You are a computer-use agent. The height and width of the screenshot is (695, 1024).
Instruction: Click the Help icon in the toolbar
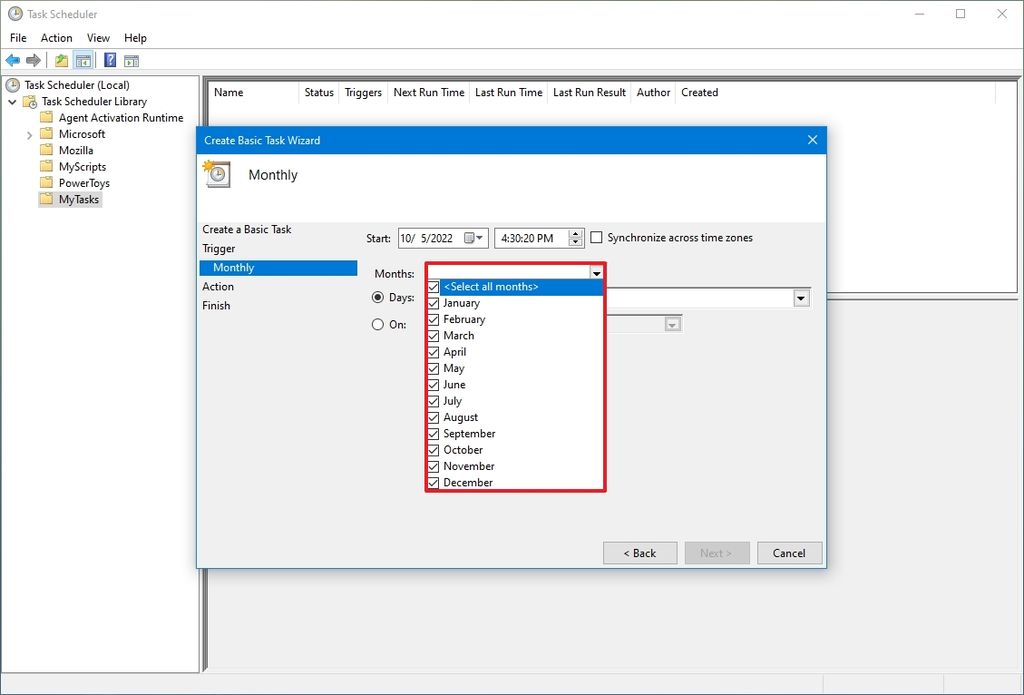coord(108,58)
